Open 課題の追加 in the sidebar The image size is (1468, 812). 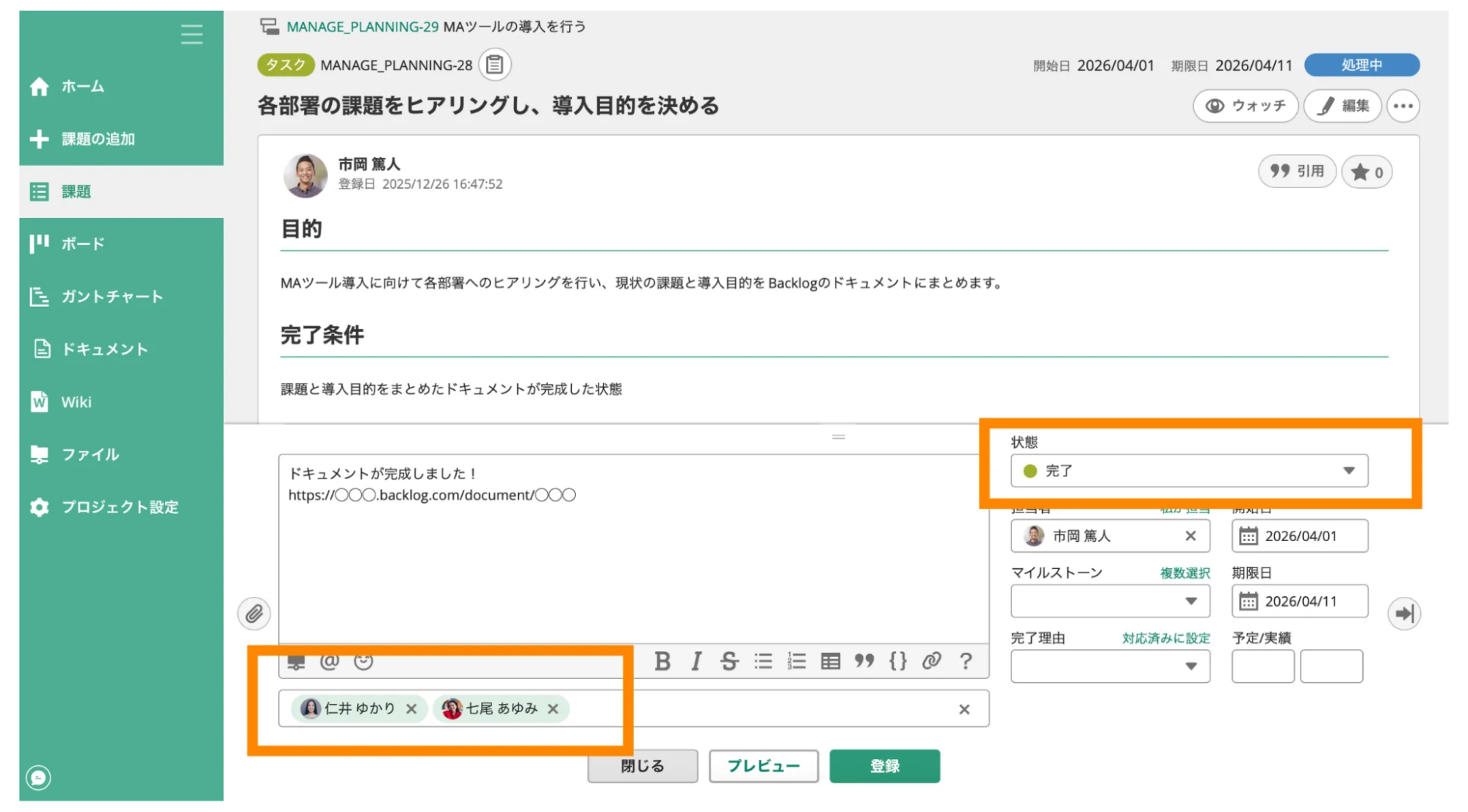[121, 139]
